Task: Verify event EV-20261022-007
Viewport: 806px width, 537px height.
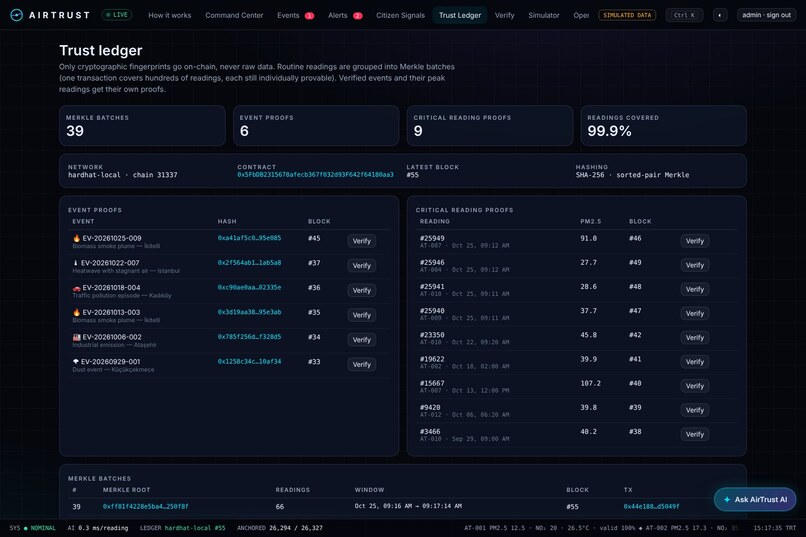Action: pos(361,266)
